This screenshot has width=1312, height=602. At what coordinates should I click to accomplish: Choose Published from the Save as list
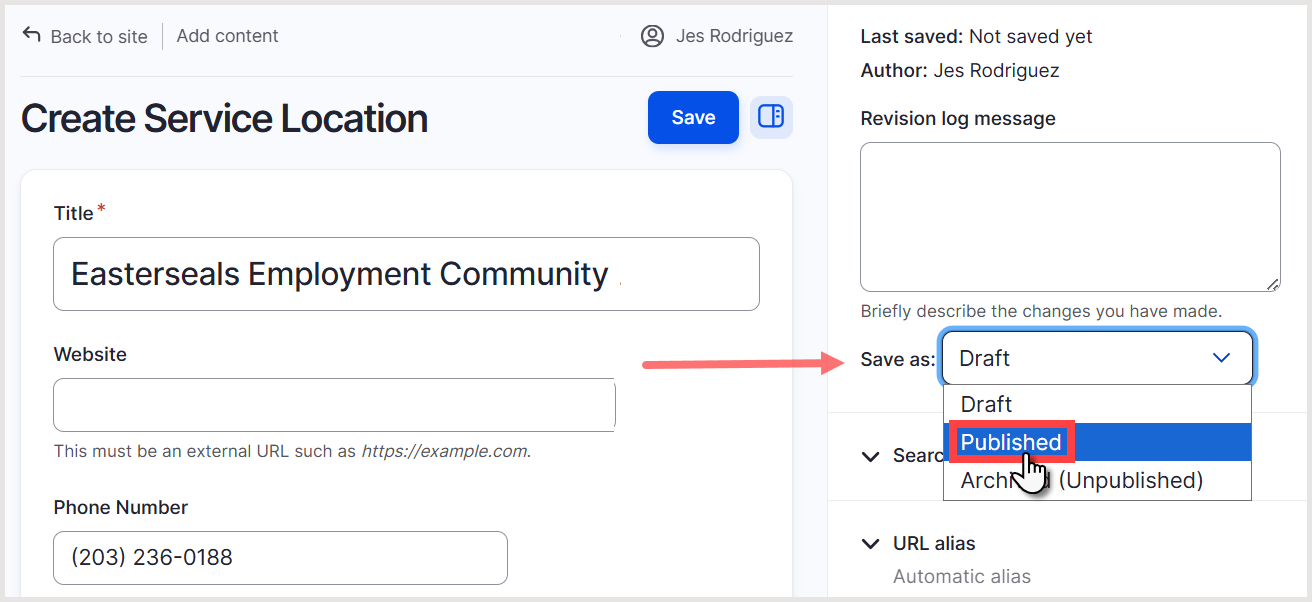click(x=1097, y=442)
